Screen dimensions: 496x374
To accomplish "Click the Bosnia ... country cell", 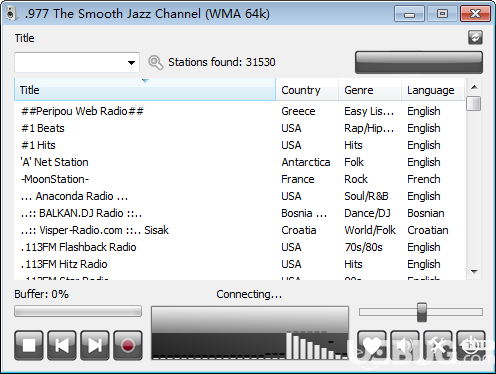I will click(x=304, y=213).
